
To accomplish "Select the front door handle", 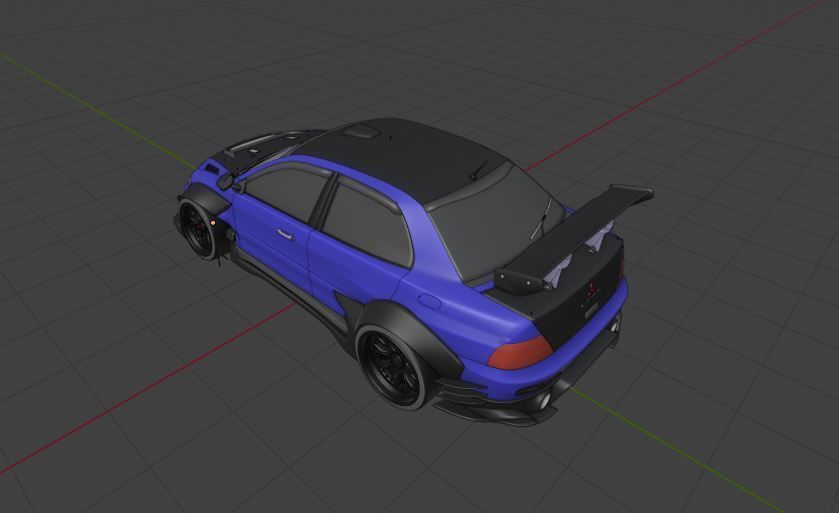I will pos(285,234).
